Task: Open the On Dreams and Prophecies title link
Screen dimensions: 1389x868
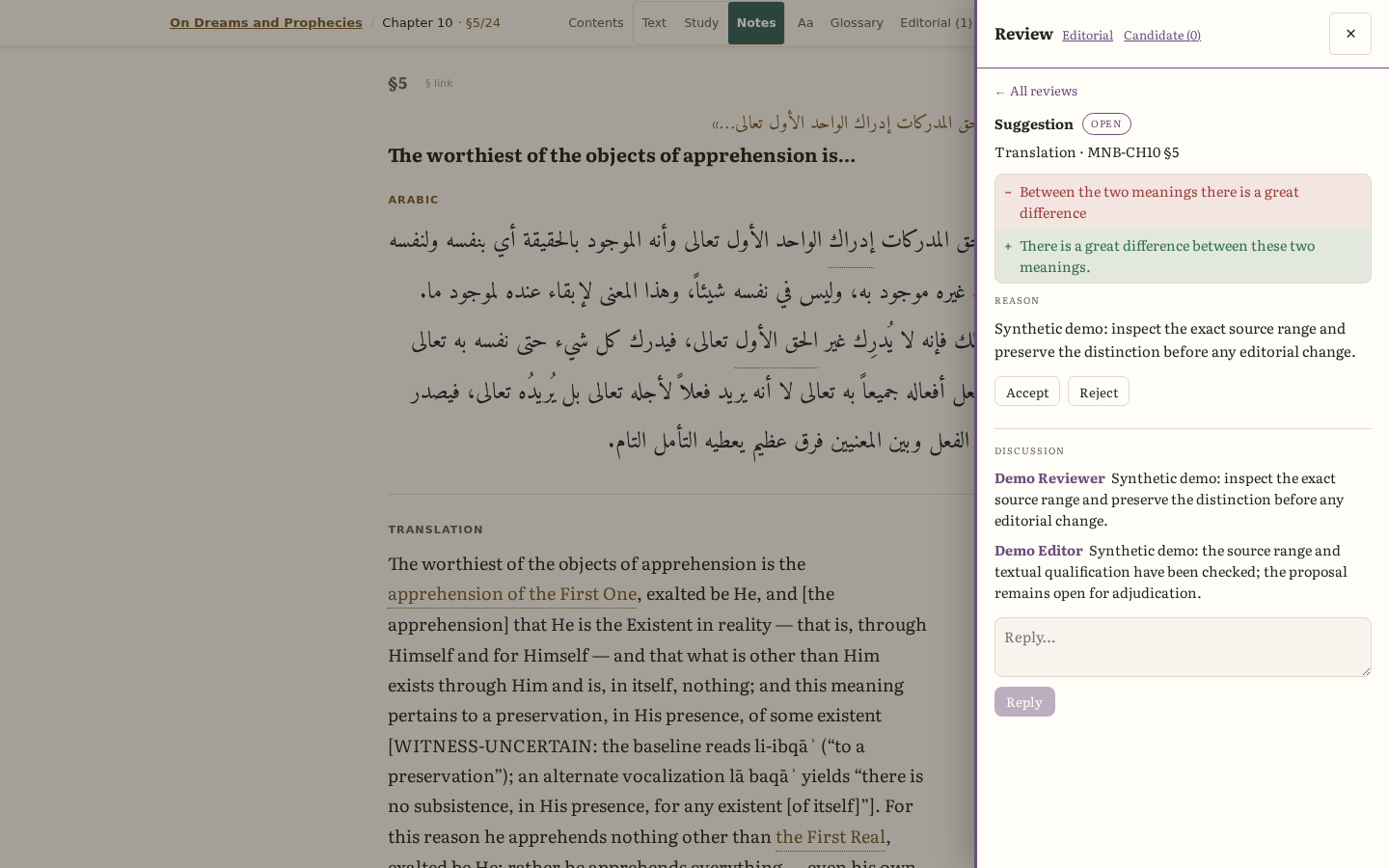Action: (266, 22)
